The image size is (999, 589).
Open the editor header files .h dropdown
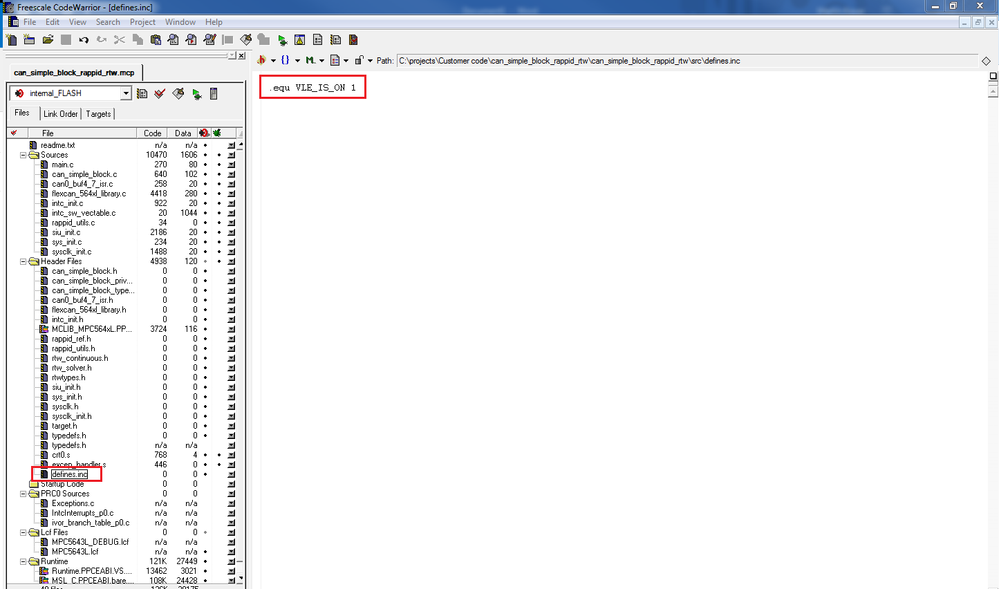tap(266, 61)
